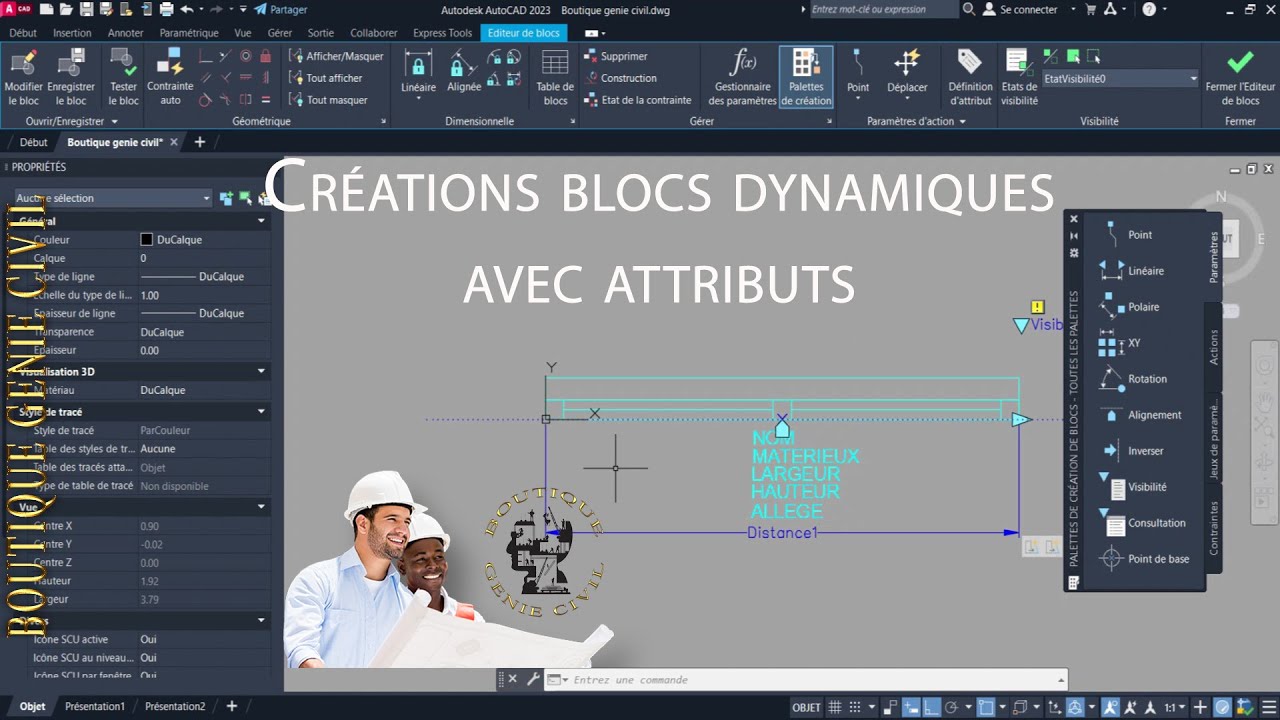Select Consultation parameter in palette
The height and width of the screenshot is (720, 1280).
[1143, 523]
